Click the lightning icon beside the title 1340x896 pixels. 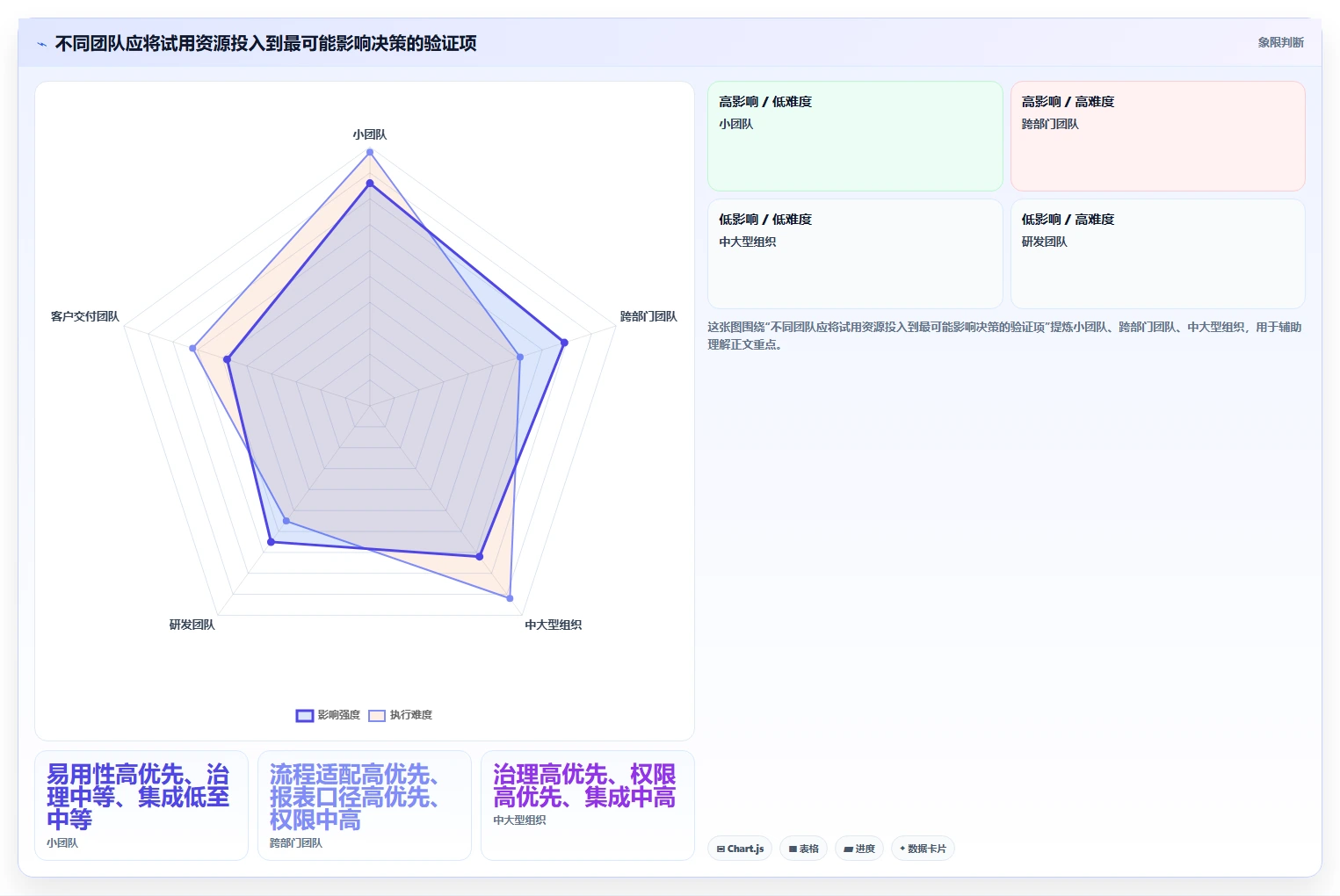click(x=41, y=44)
